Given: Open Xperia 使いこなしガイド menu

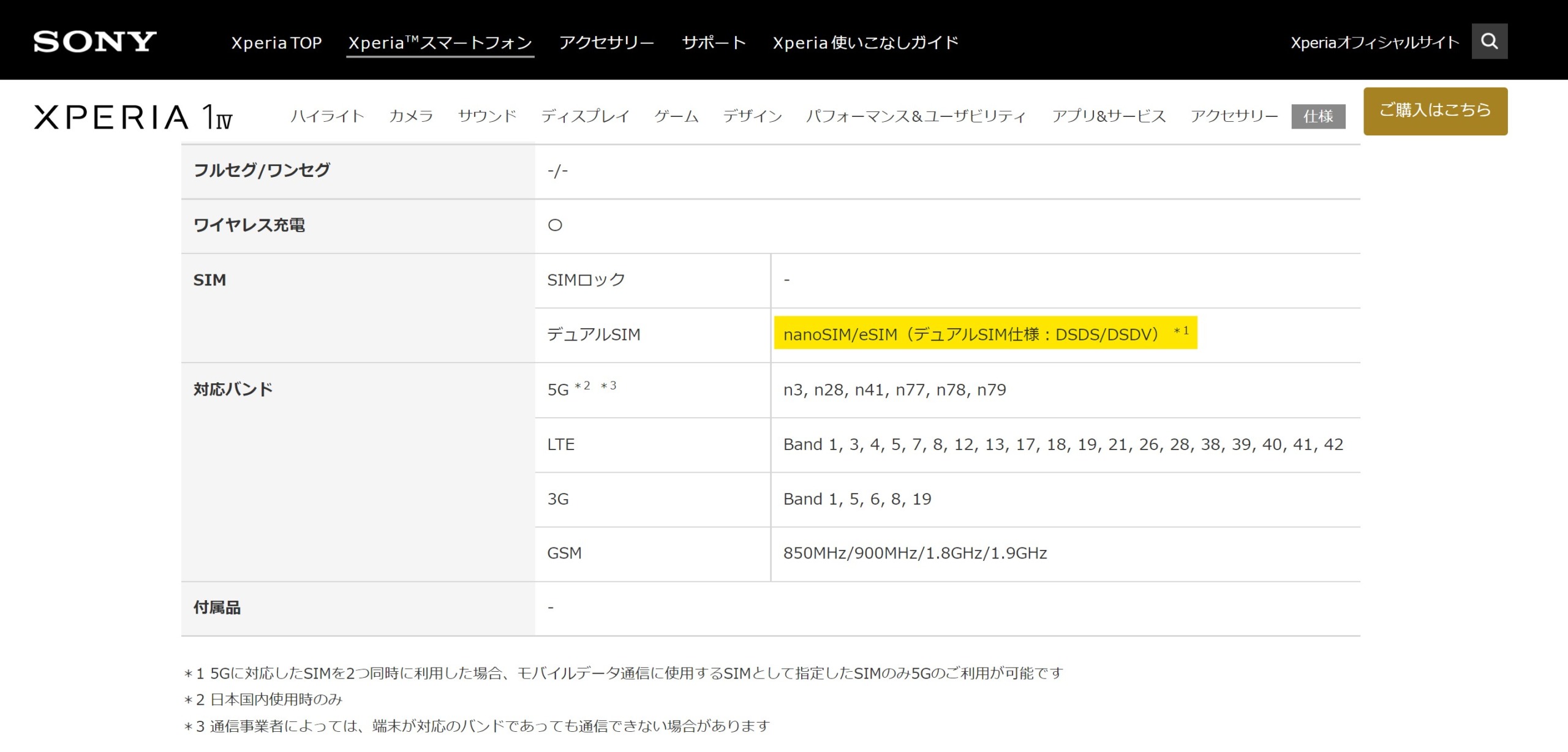Looking at the screenshot, I should pyautogui.click(x=865, y=43).
